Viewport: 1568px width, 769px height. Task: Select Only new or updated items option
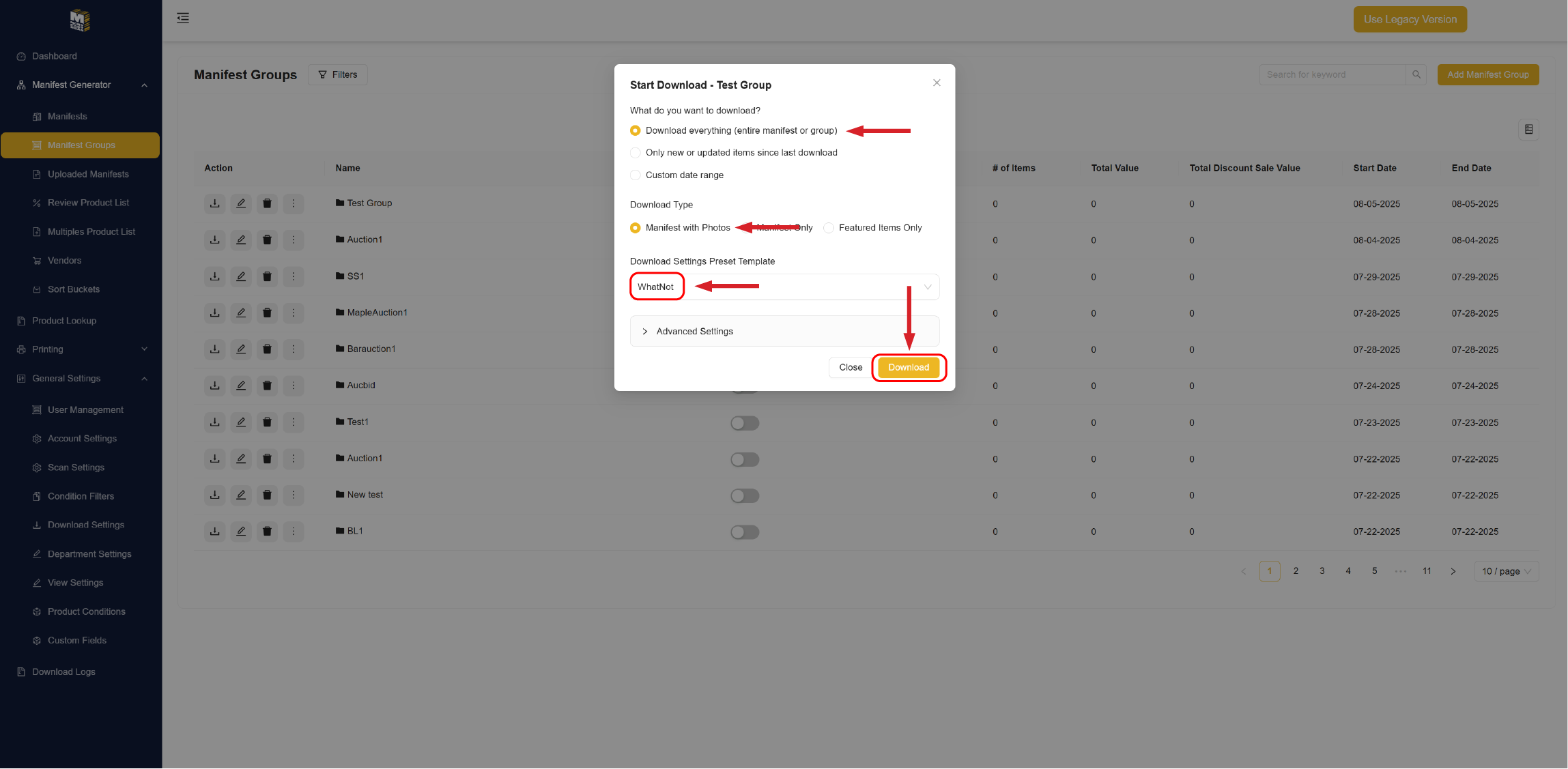(636, 153)
